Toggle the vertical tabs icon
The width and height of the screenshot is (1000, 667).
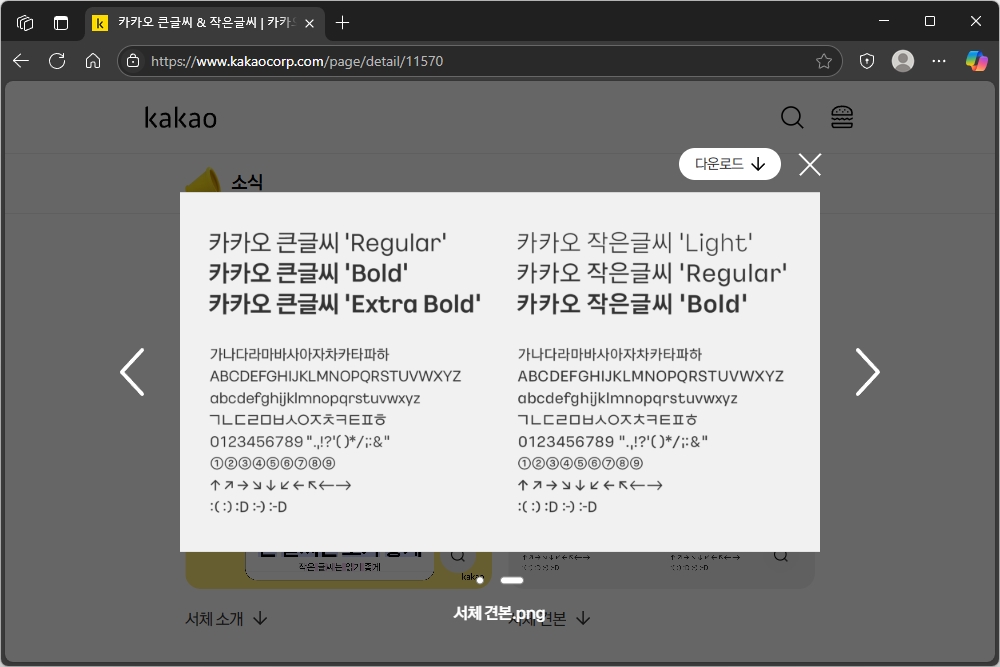[61, 23]
